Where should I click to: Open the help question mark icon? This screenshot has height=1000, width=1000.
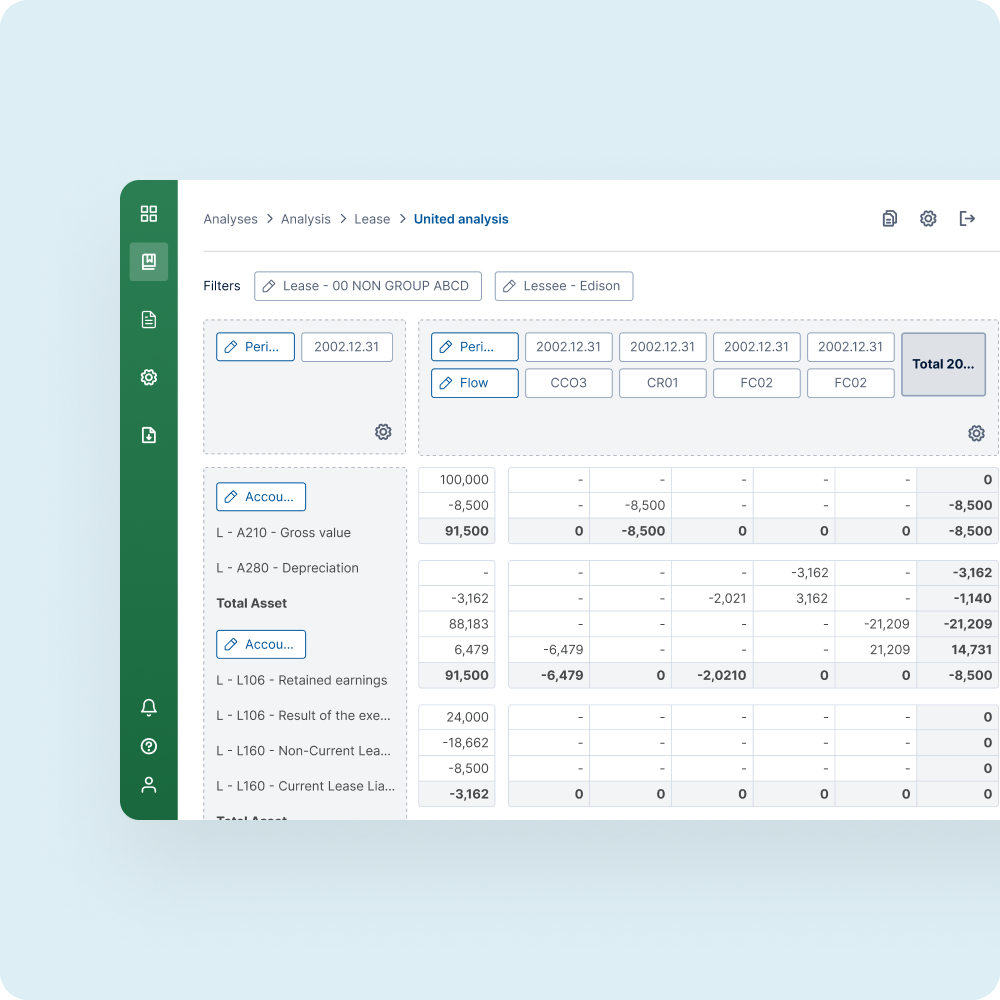point(149,746)
